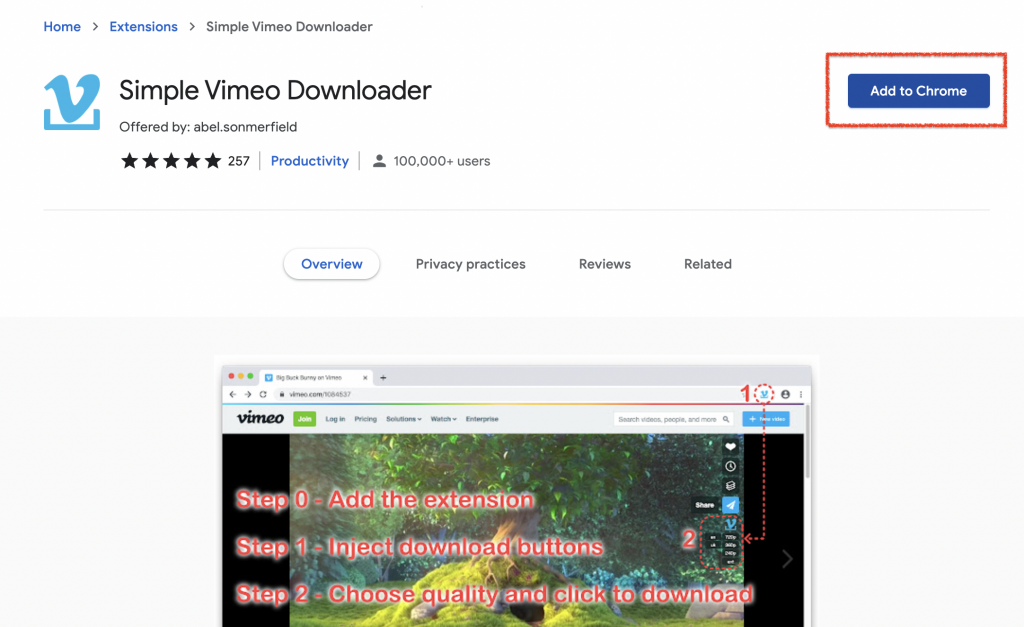Click the rating count 257
The width and height of the screenshot is (1024, 627).
[x=238, y=161]
